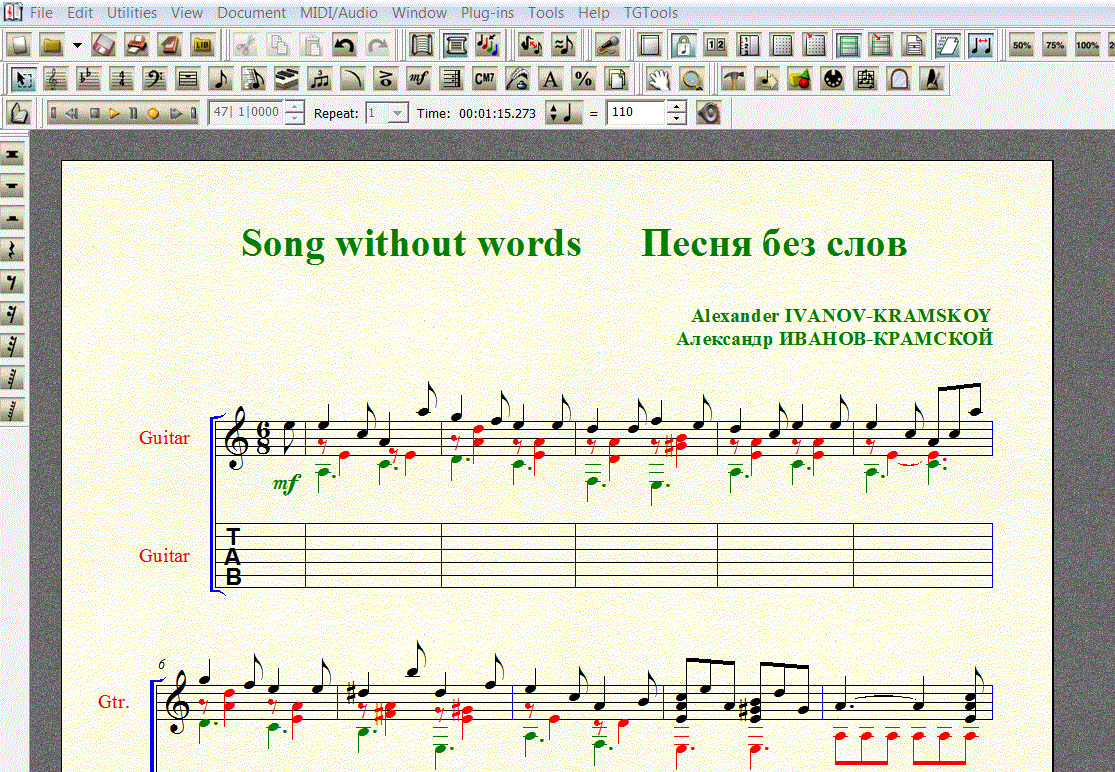Viewport: 1115px width, 772px height.
Task: Decrease the tempo value with down arrow
Action: click(x=676, y=119)
